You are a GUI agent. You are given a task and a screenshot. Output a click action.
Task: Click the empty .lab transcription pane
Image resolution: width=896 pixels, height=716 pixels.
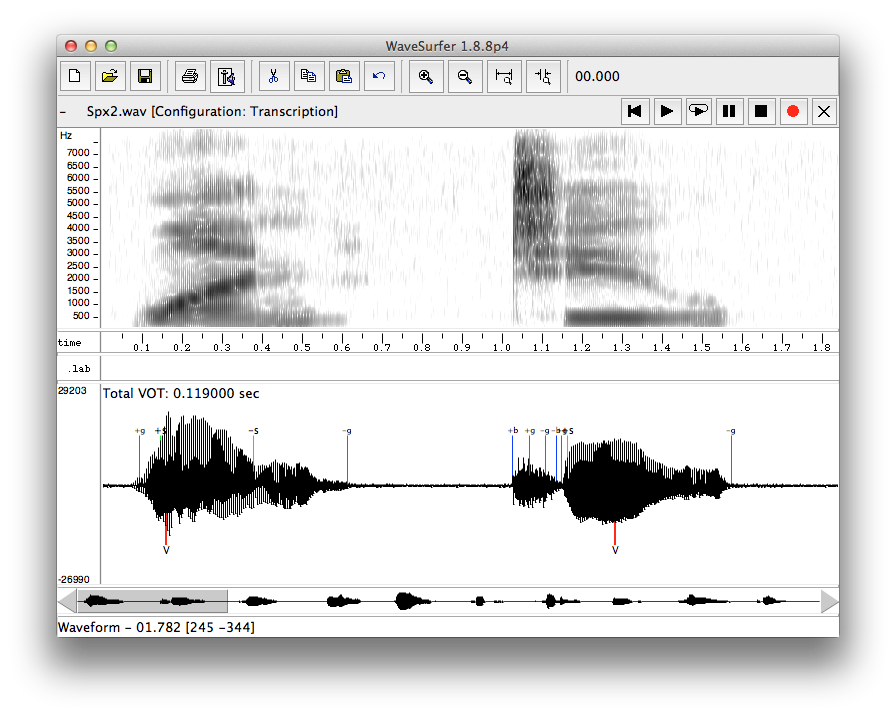click(x=470, y=369)
